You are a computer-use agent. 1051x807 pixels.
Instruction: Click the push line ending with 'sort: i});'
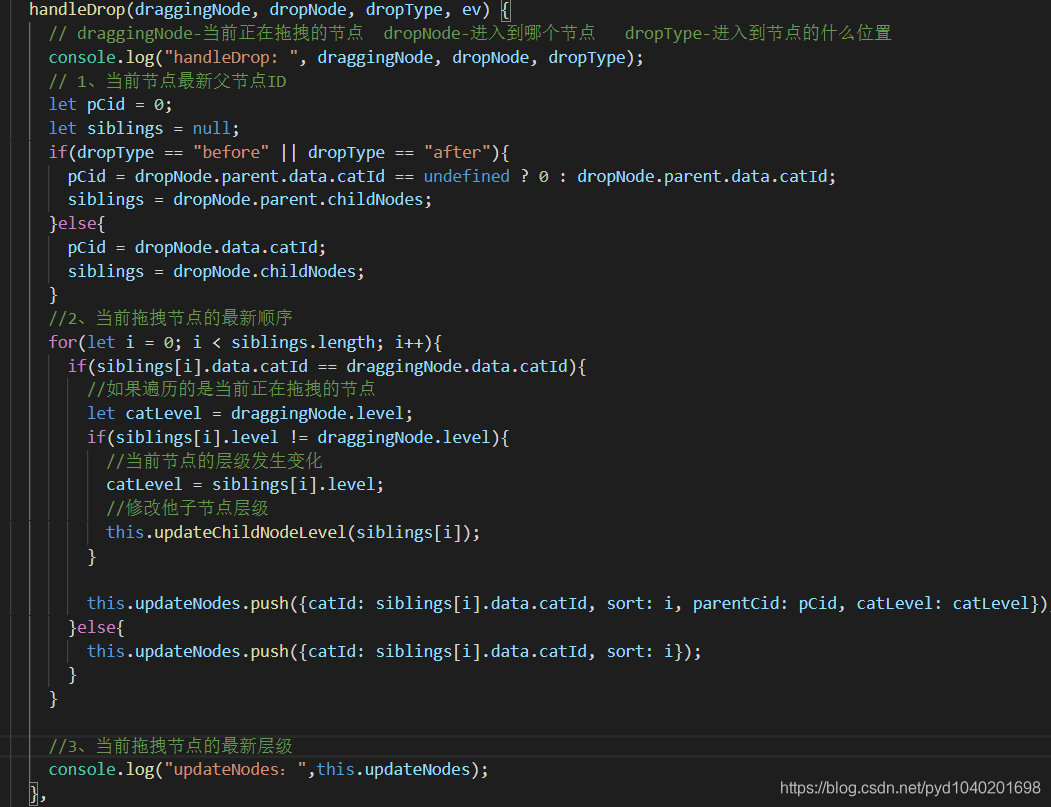point(394,651)
